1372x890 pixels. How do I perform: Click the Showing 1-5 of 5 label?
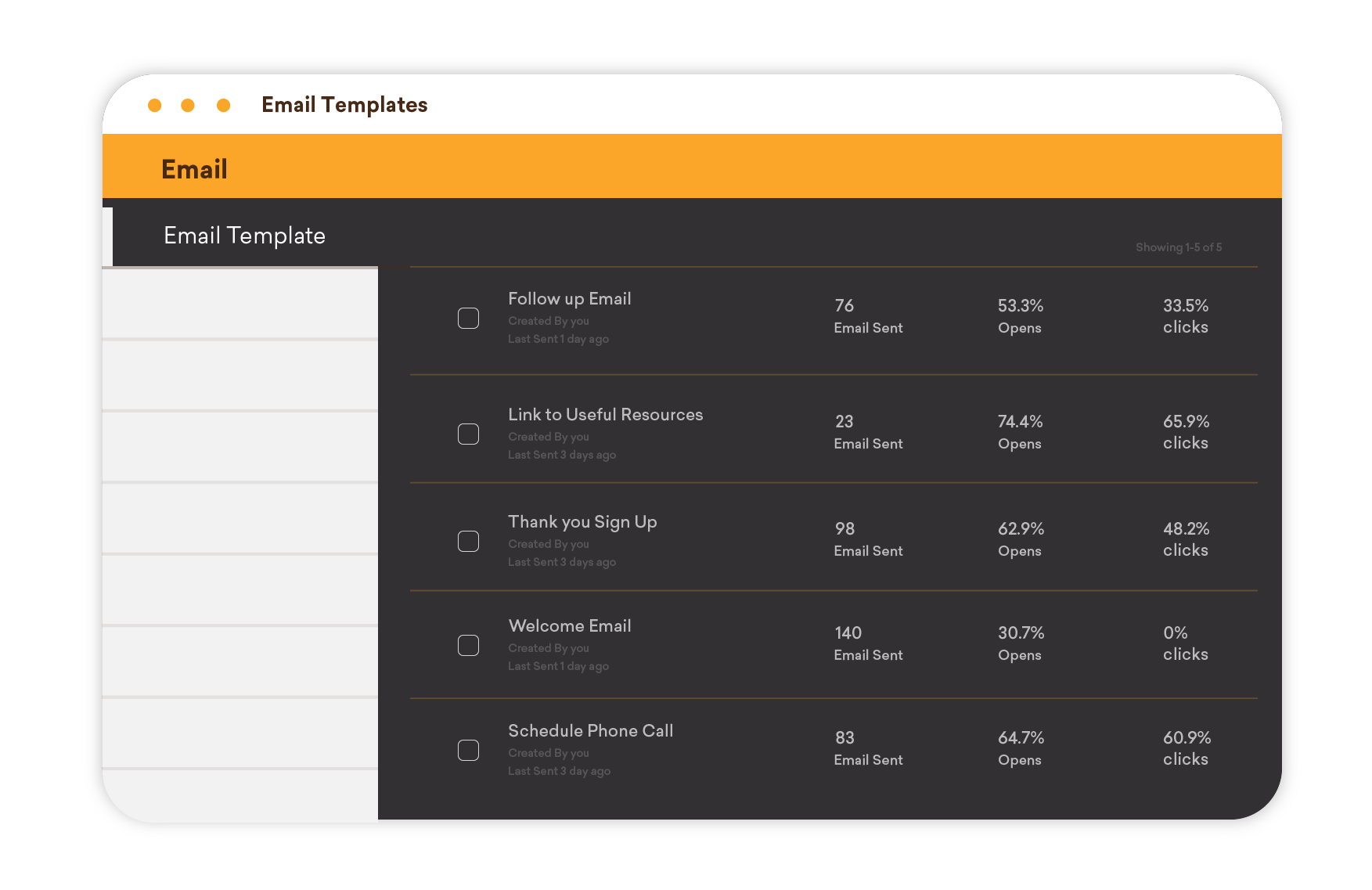(1178, 247)
